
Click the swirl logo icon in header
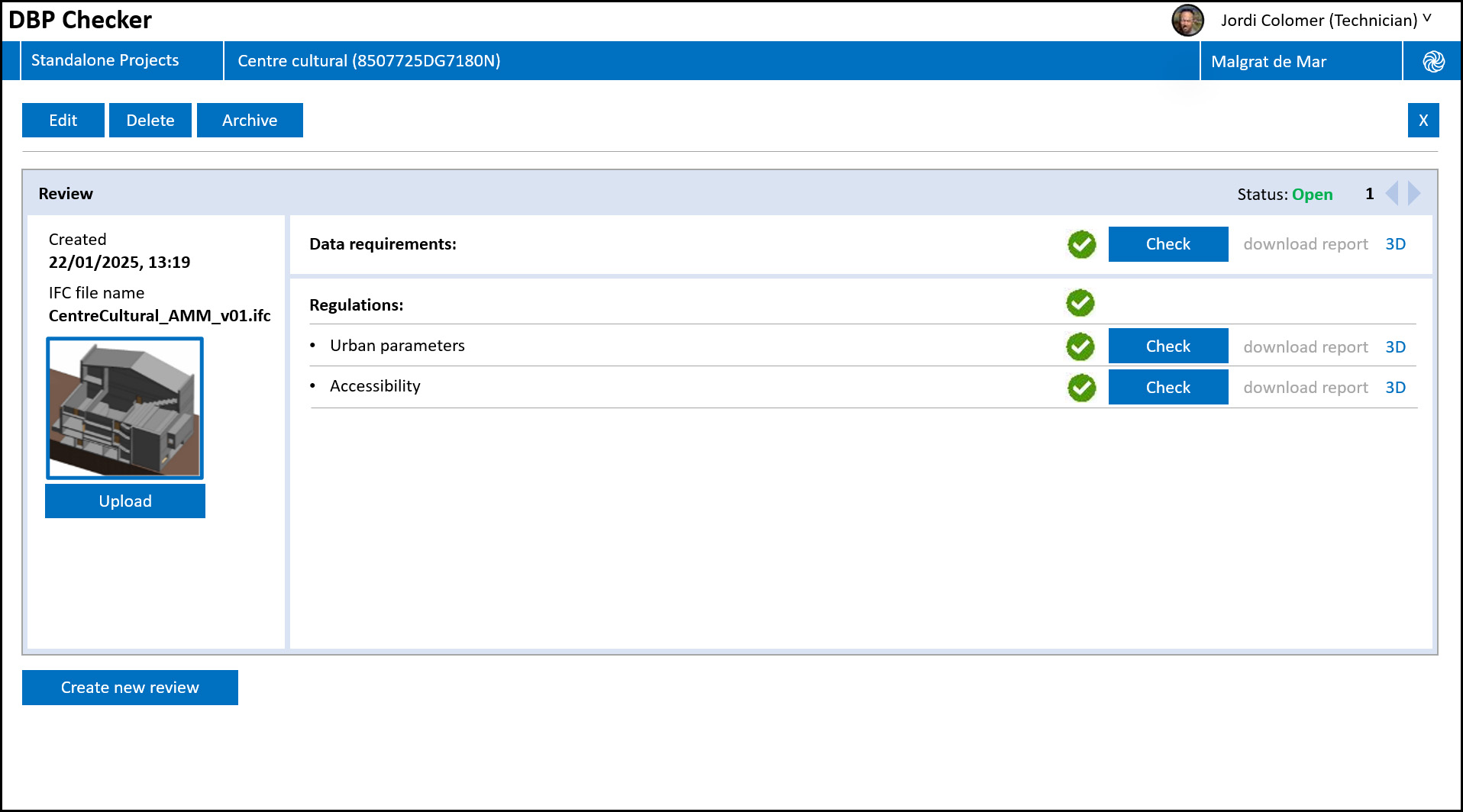1433,61
